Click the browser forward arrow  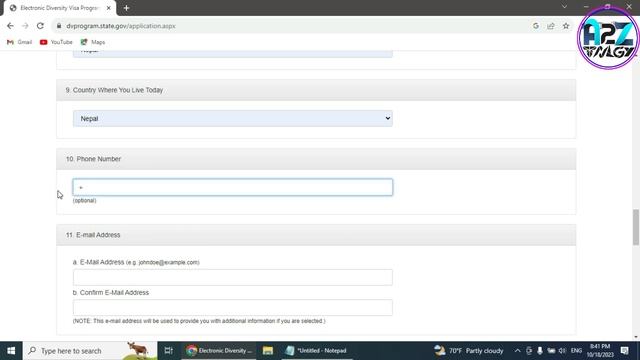(x=25, y=26)
